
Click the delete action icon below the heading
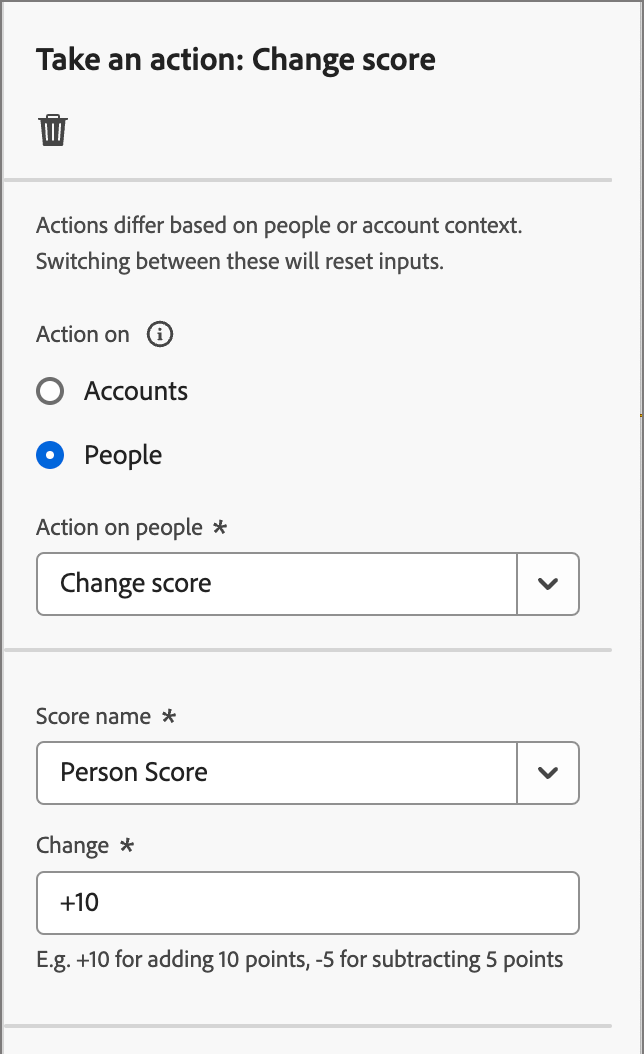coord(52,129)
